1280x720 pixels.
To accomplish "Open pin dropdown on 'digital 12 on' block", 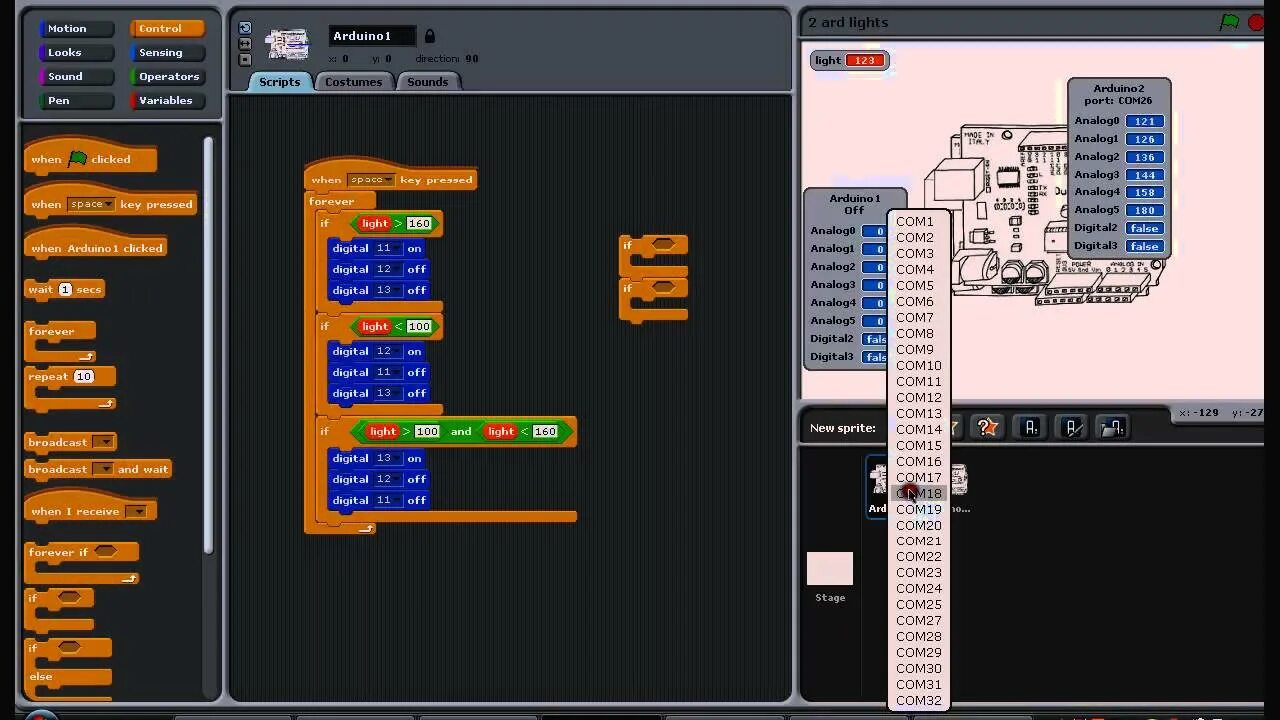I will 386,351.
